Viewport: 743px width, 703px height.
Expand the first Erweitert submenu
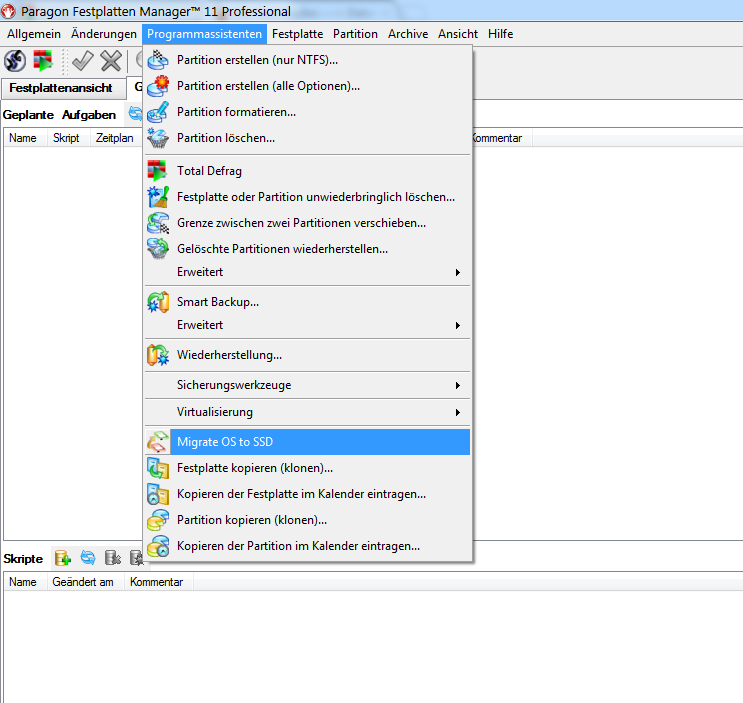[308, 272]
